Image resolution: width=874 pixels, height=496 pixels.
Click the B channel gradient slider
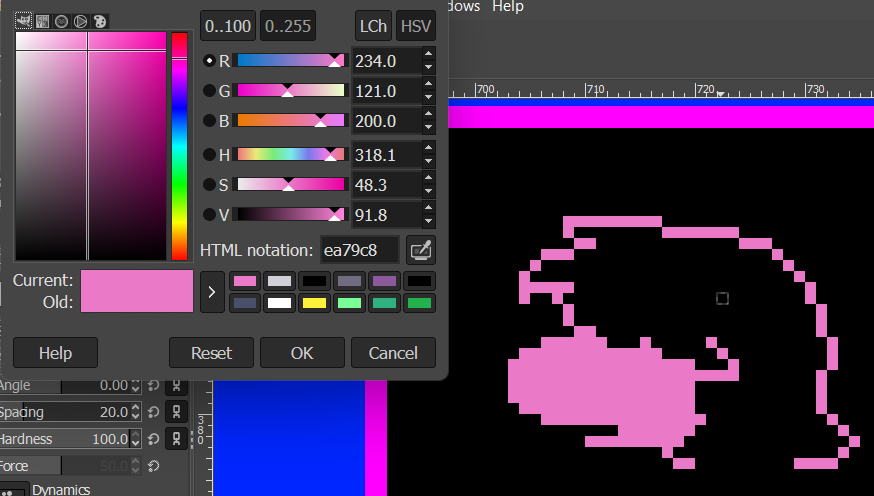tap(290, 121)
